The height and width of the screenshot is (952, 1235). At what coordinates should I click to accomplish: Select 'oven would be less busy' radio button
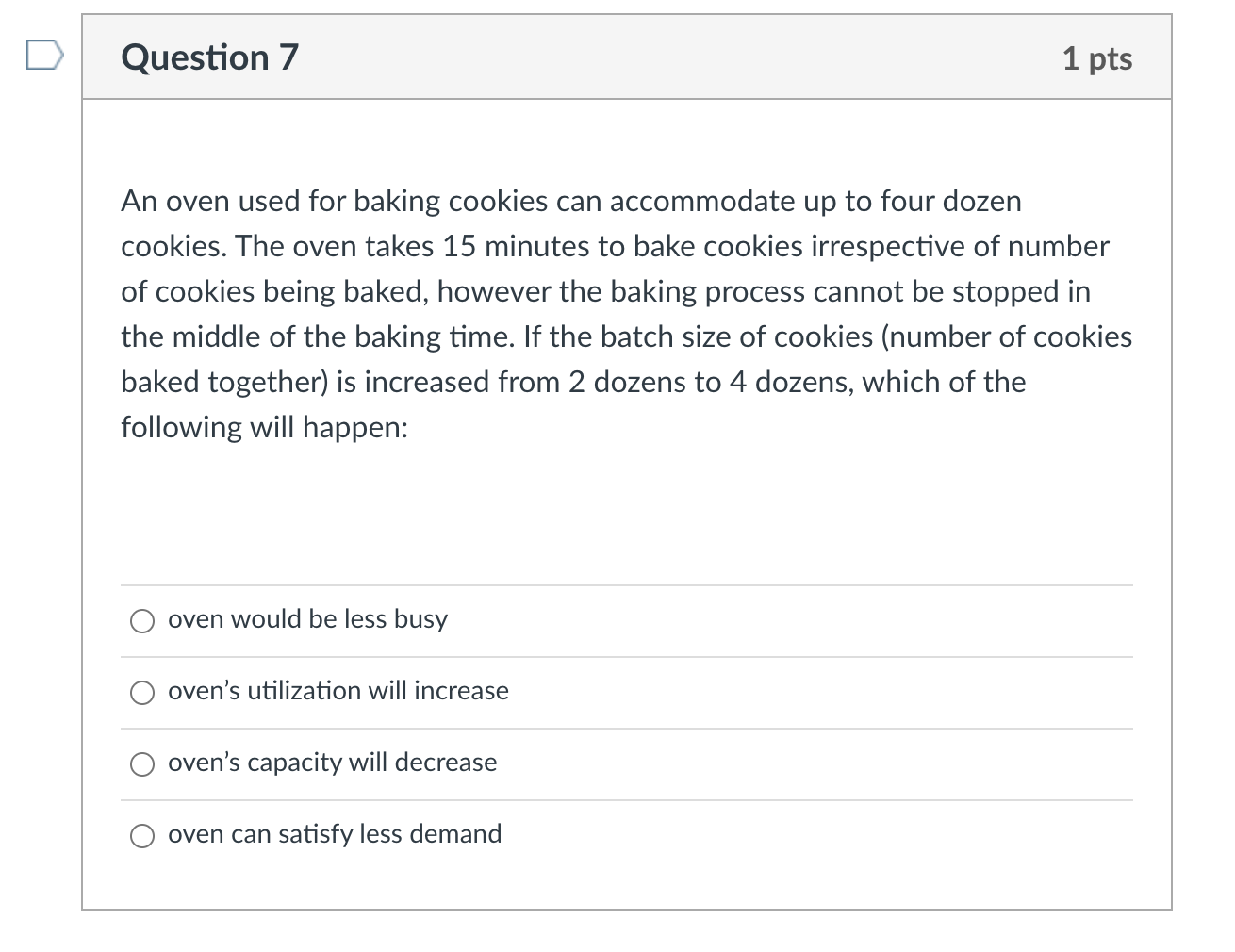[141, 620]
